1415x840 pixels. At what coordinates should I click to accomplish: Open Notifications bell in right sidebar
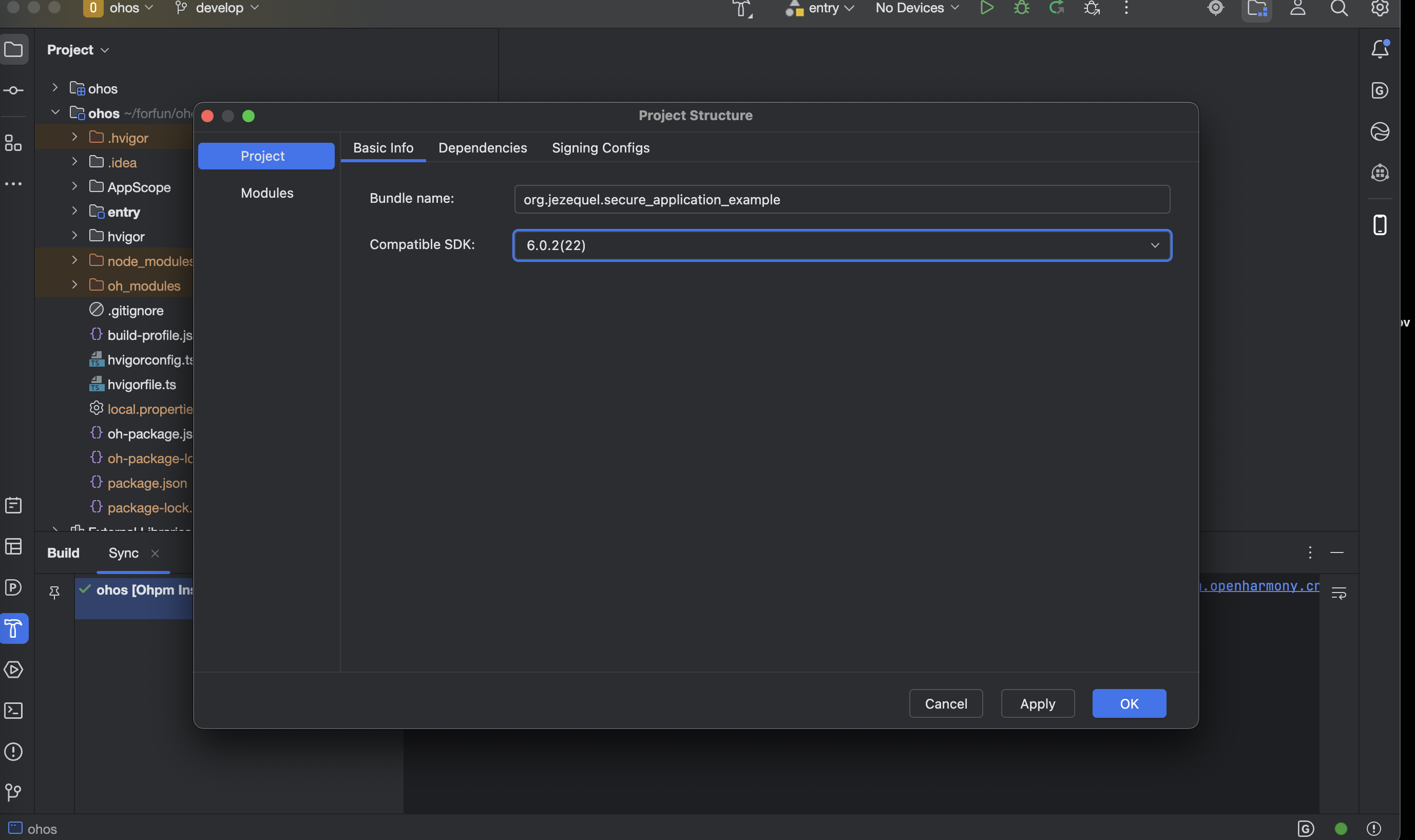point(1380,49)
